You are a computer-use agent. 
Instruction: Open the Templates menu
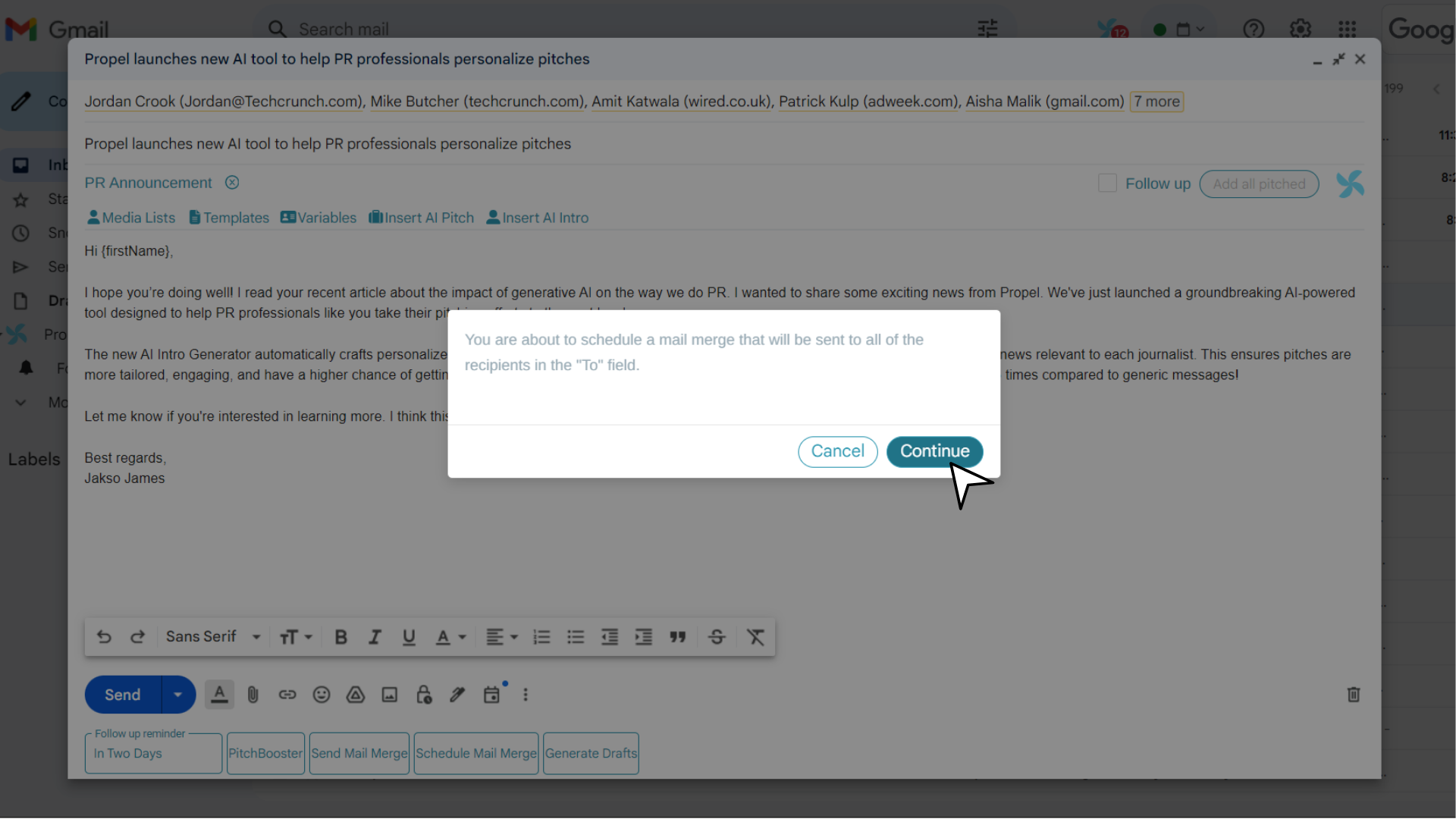[229, 218]
